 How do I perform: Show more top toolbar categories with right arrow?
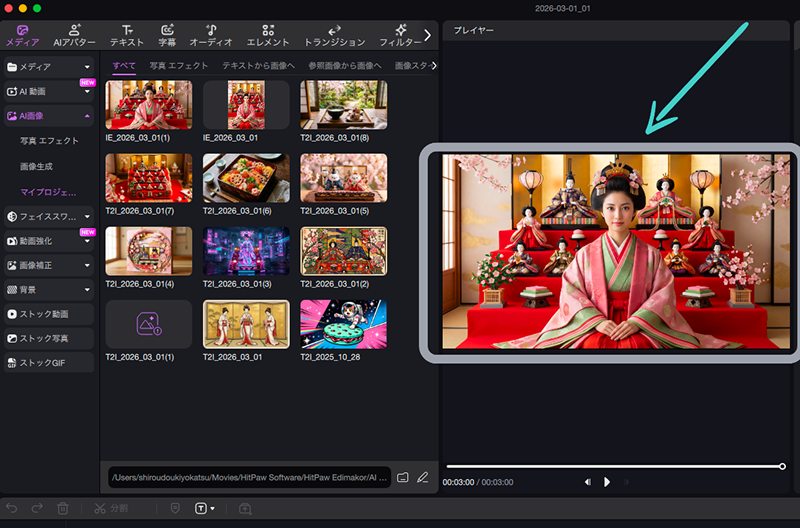click(428, 35)
